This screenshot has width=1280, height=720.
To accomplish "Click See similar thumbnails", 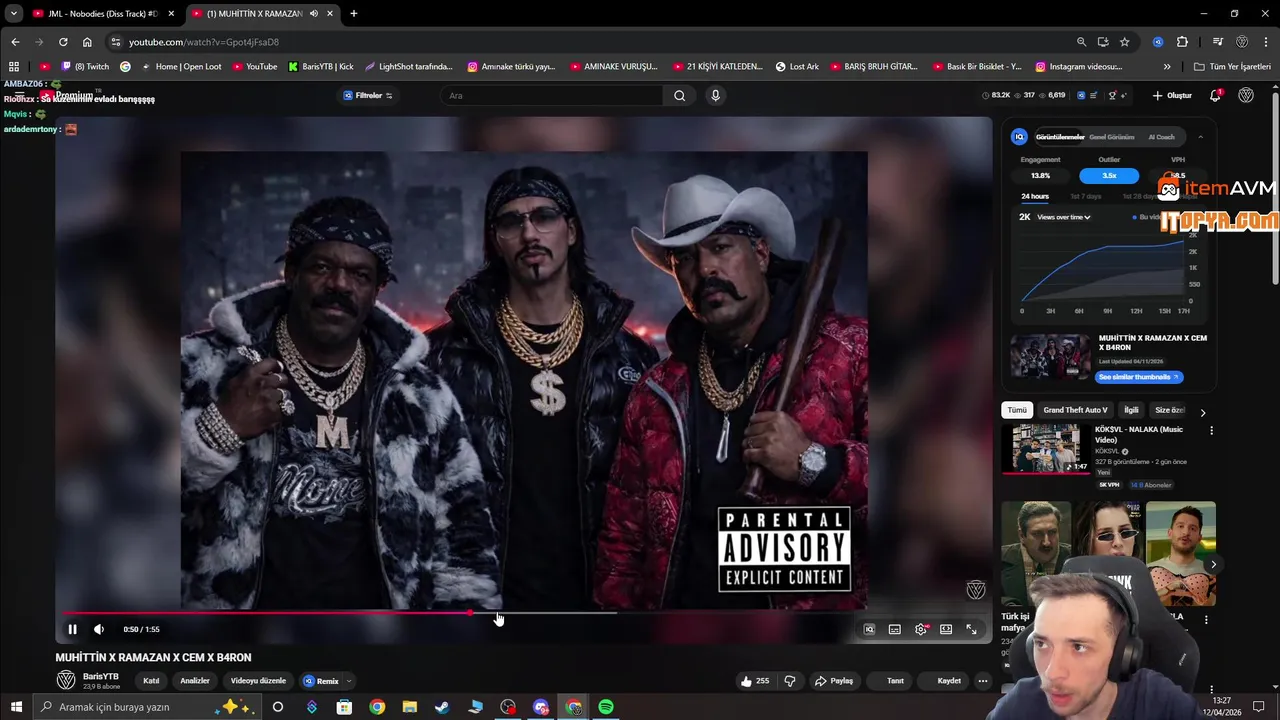I will (x=1138, y=377).
